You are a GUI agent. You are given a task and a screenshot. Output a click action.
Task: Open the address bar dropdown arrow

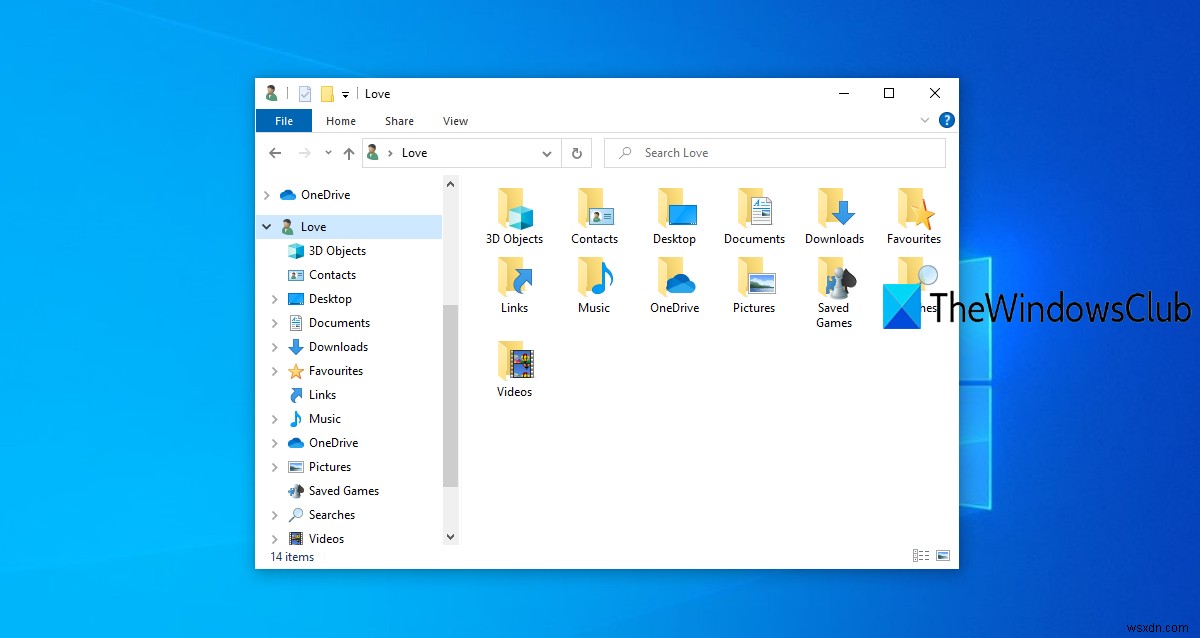547,152
